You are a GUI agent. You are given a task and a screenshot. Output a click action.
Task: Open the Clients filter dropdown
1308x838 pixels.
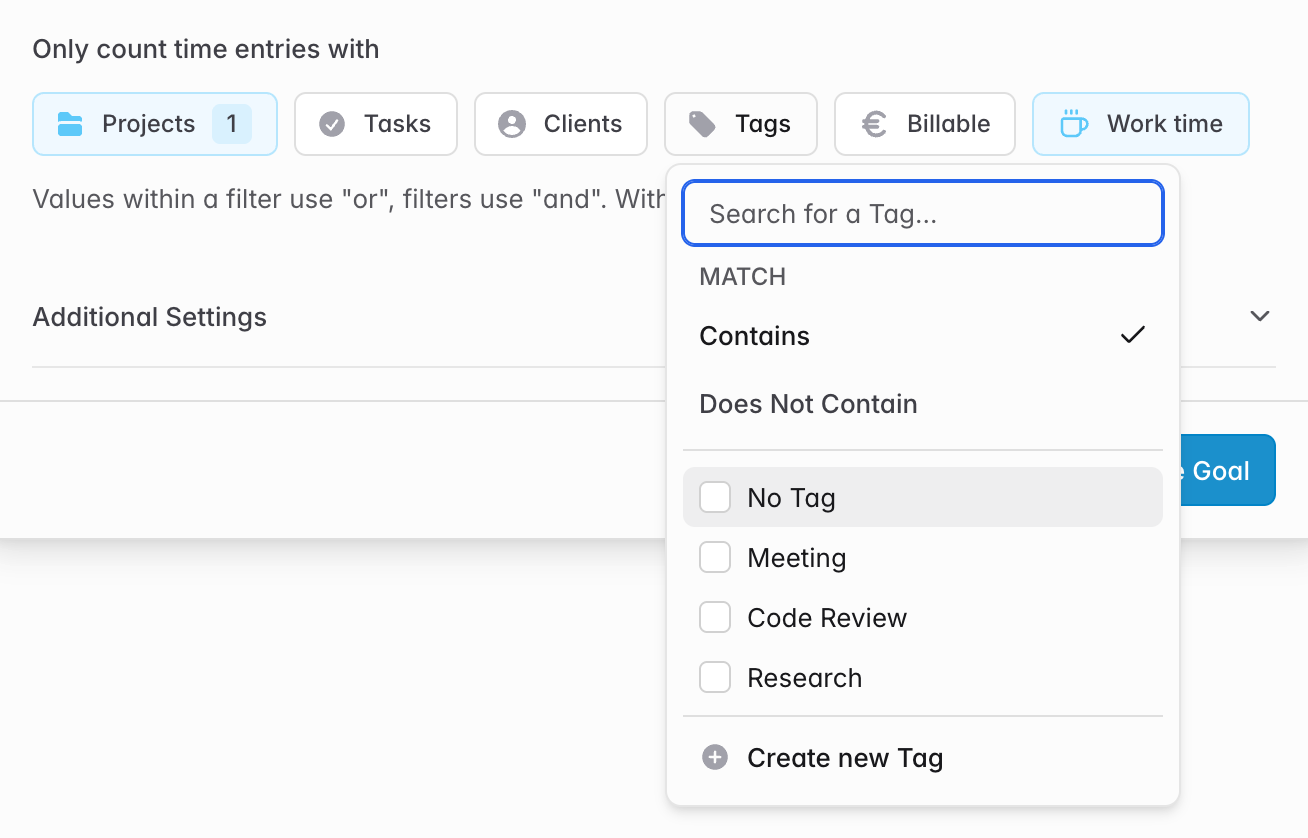(561, 124)
